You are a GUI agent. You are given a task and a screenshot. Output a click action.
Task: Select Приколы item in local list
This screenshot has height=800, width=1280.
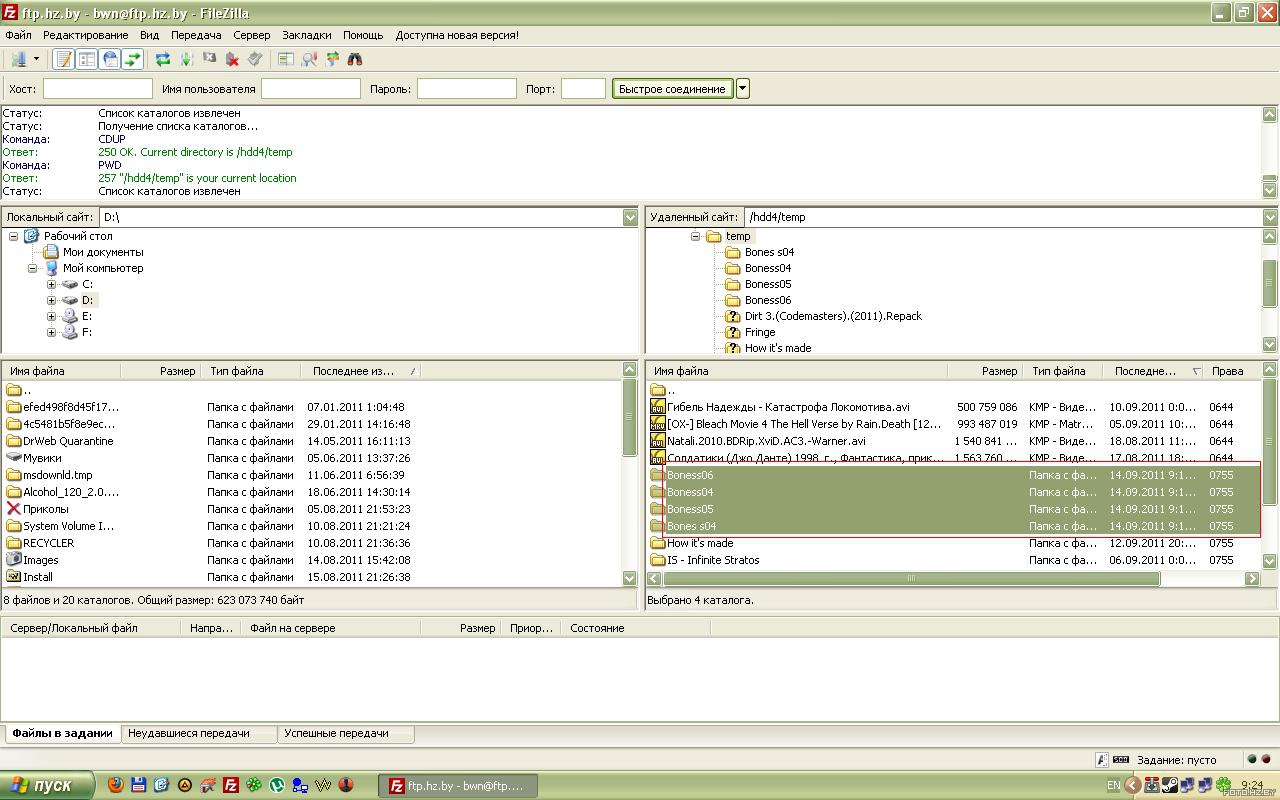click(x=46, y=509)
